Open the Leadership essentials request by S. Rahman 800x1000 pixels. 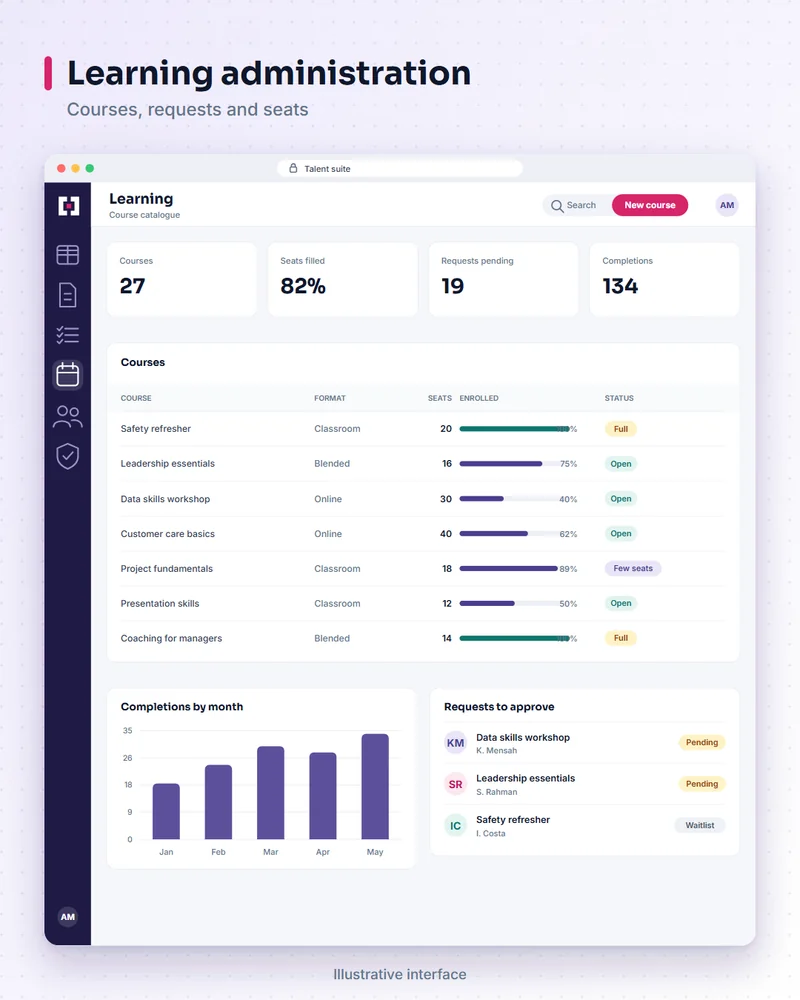pyautogui.click(x=585, y=784)
